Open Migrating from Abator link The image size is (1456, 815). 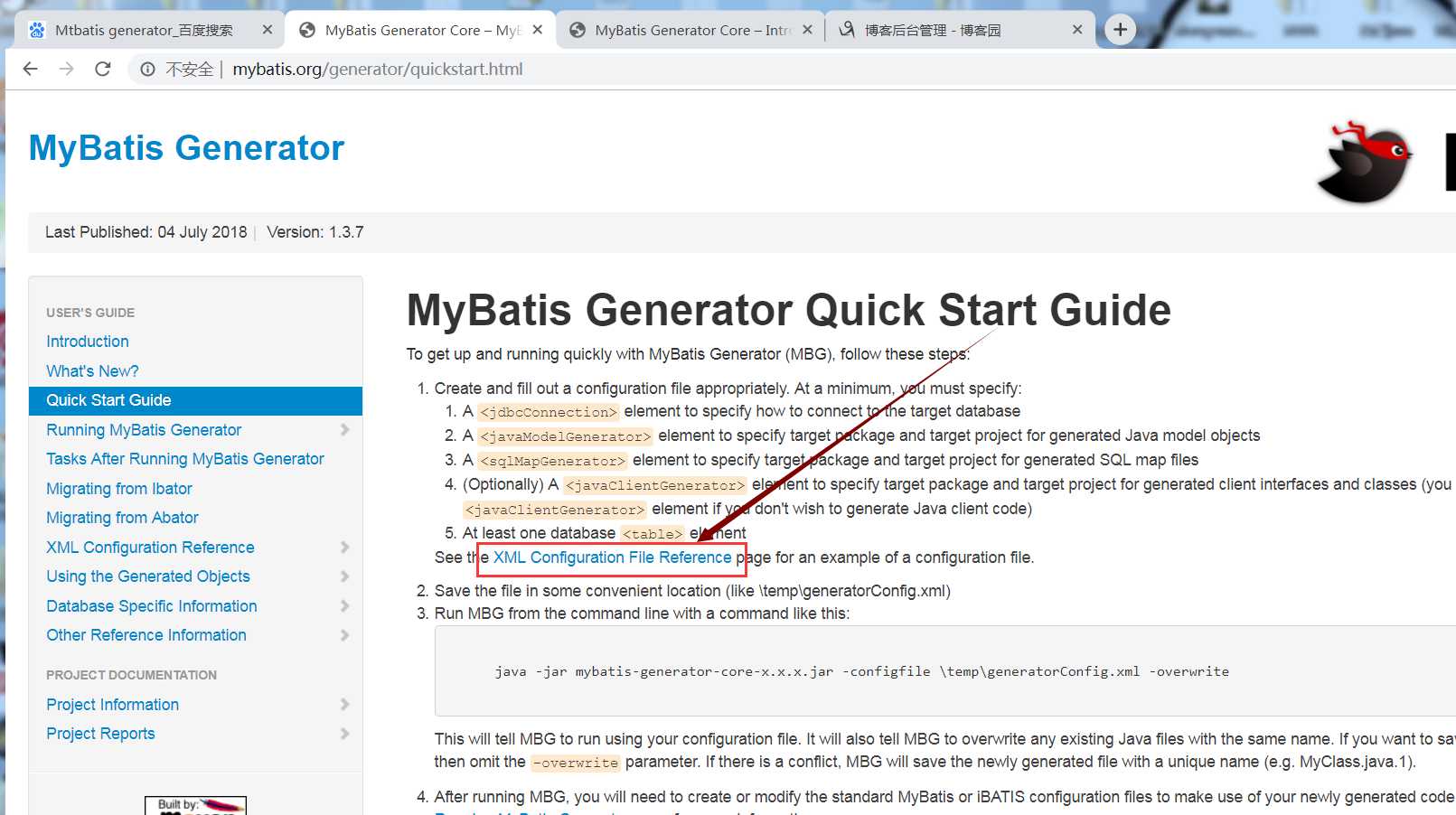[x=122, y=518]
